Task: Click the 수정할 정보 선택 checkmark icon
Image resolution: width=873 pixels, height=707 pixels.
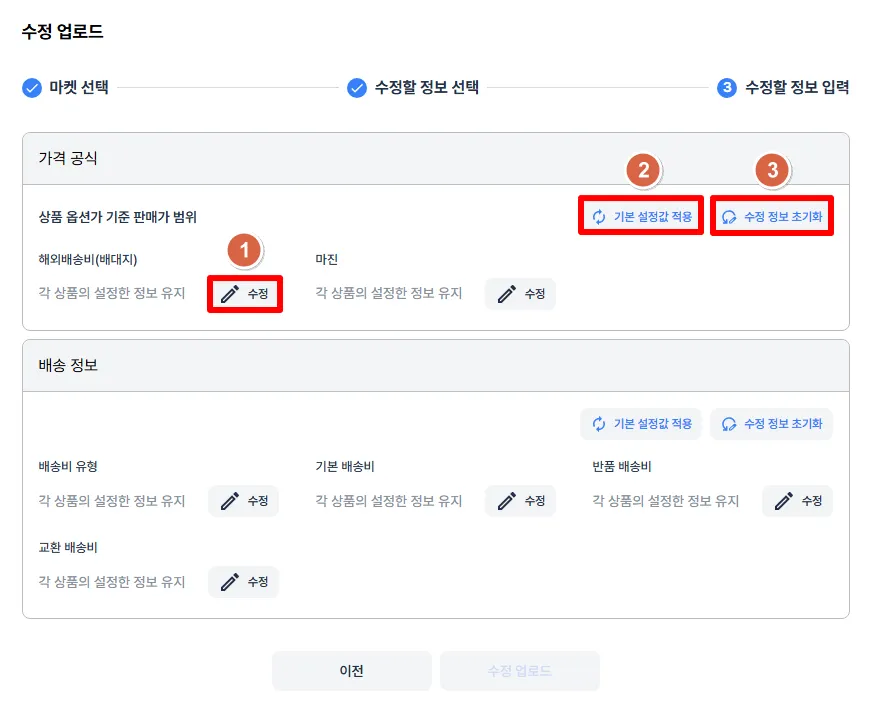Action: pyautogui.click(x=357, y=88)
